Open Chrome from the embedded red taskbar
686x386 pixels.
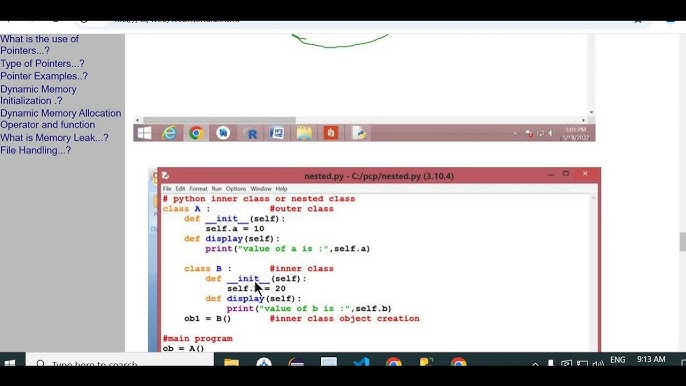pyautogui.click(x=196, y=133)
